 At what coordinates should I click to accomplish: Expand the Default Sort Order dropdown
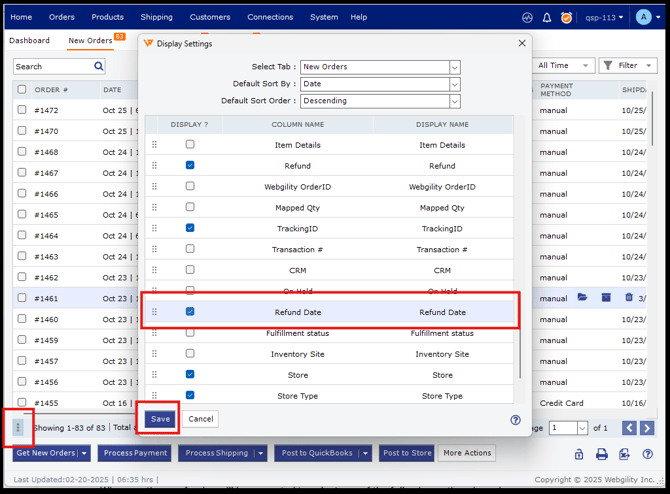454,102
